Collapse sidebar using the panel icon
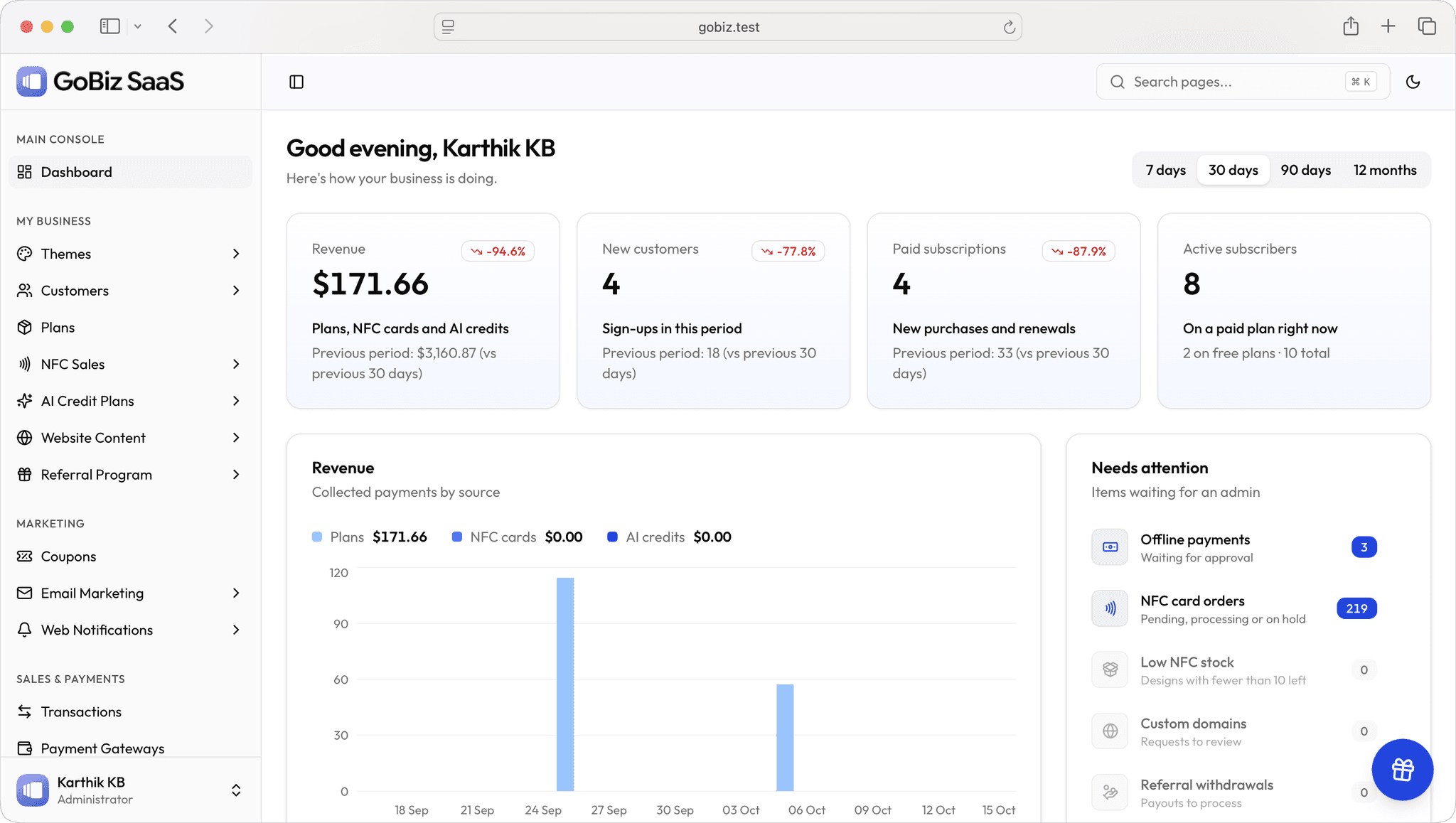This screenshot has height=823, width=1456. (x=296, y=82)
